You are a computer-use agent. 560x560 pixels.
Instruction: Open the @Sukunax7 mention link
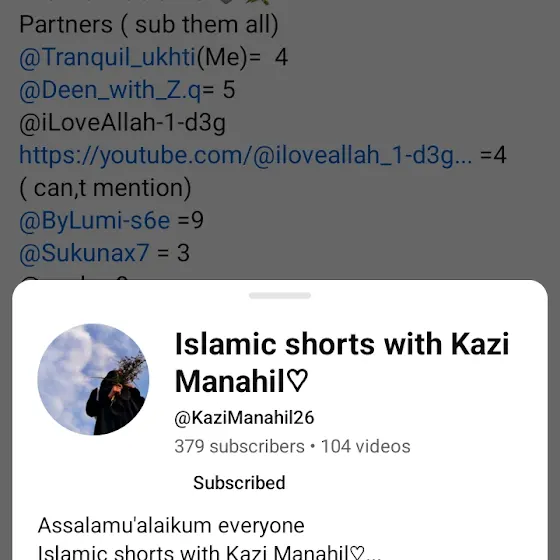tap(84, 253)
